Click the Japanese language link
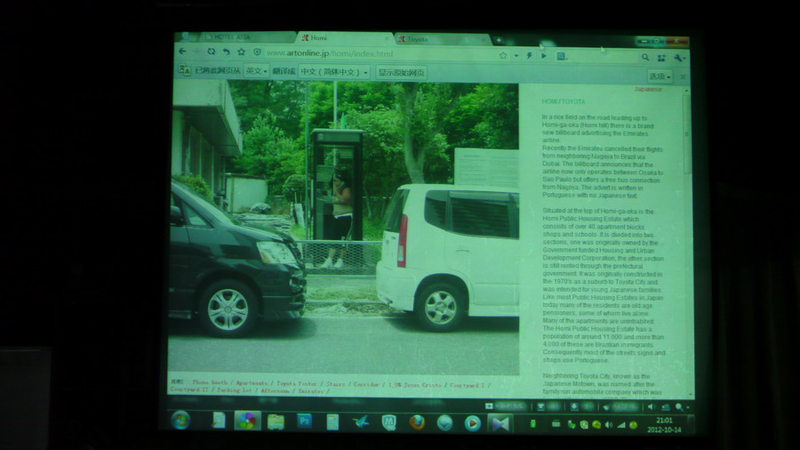The width and height of the screenshot is (800, 450). click(x=648, y=89)
